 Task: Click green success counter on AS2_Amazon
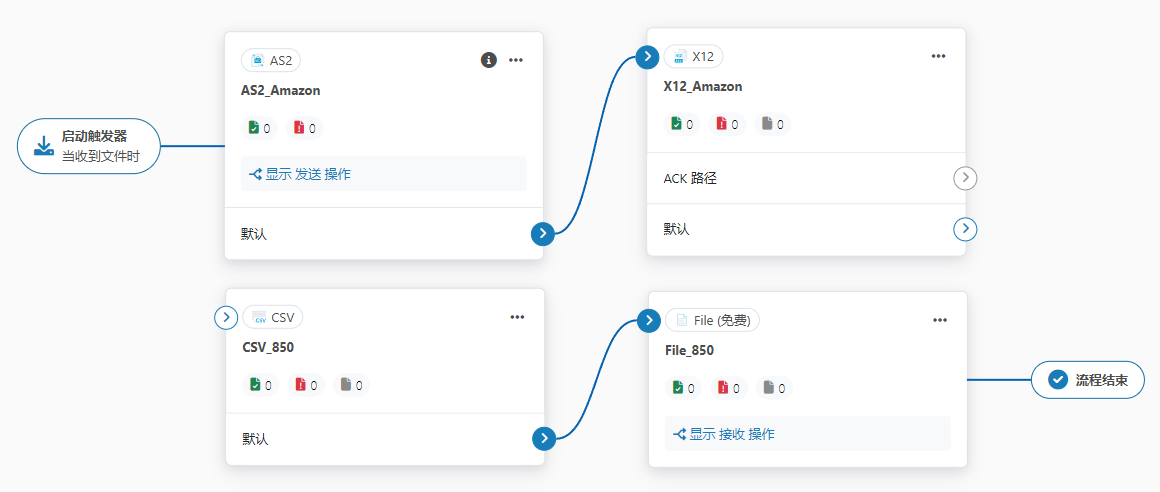point(260,128)
